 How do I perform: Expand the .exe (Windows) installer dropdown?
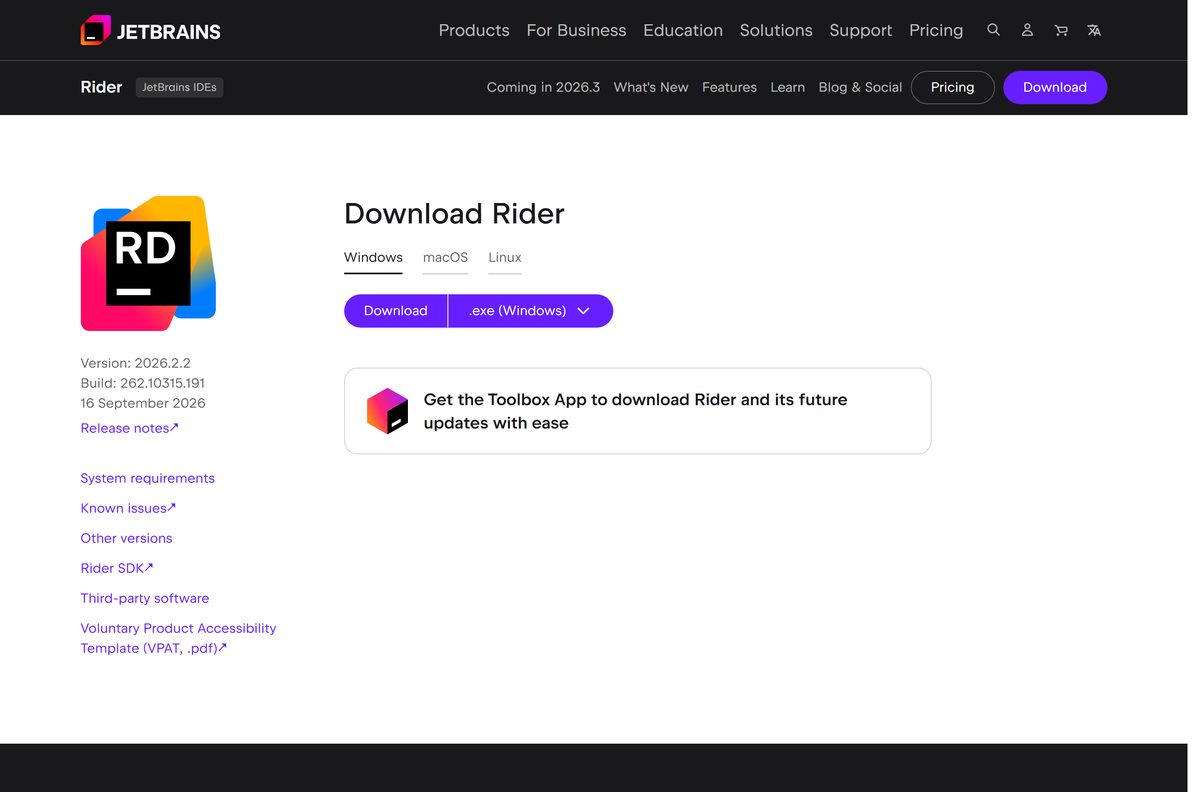pos(530,311)
